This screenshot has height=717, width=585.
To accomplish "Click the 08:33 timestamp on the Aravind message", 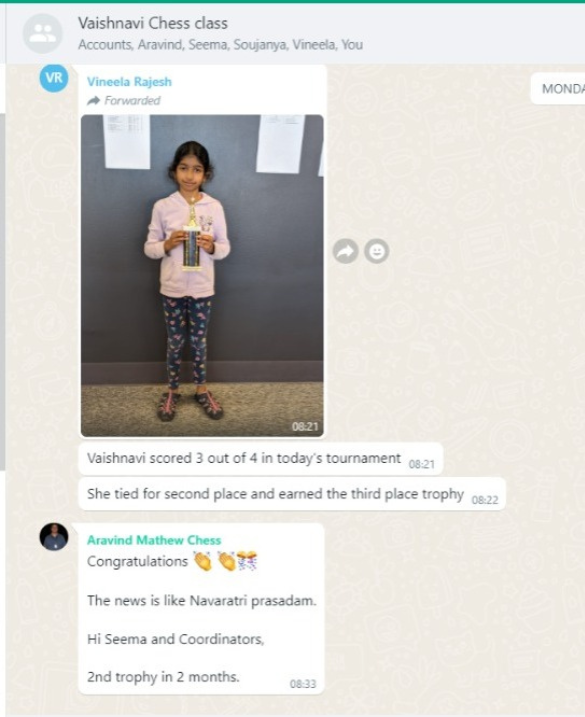I will pyautogui.click(x=303, y=684).
